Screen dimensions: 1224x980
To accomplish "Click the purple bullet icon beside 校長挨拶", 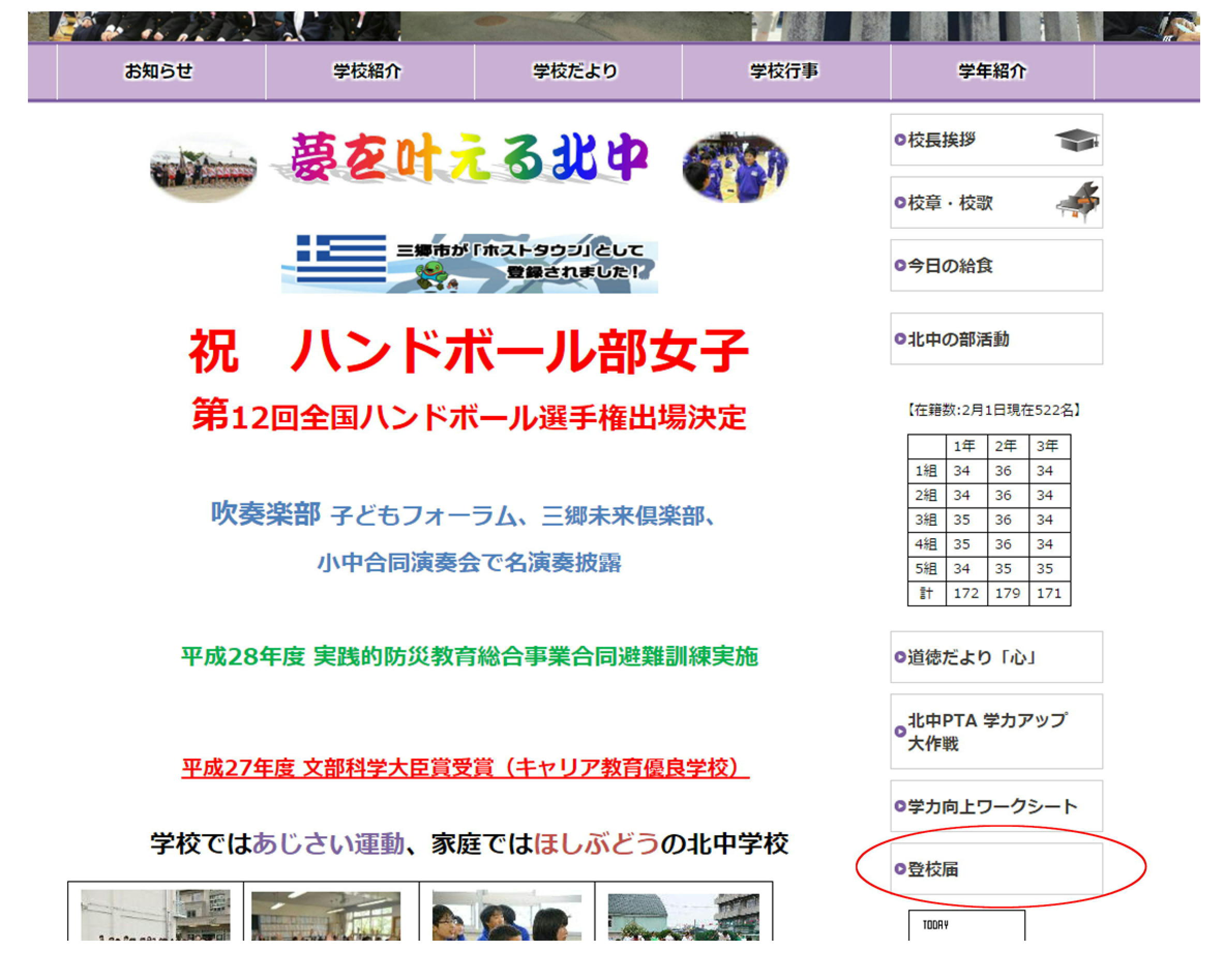I will click(x=900, y=140).
